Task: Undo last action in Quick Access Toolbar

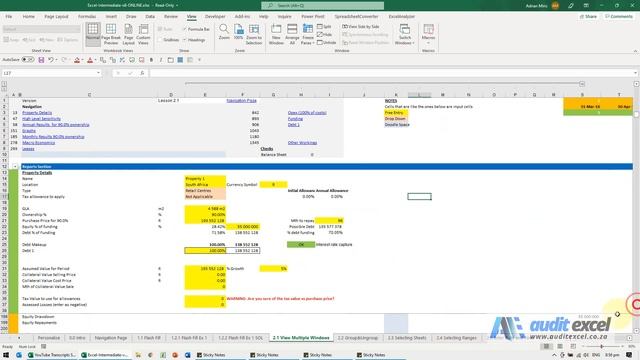Action: click(51, 60)
